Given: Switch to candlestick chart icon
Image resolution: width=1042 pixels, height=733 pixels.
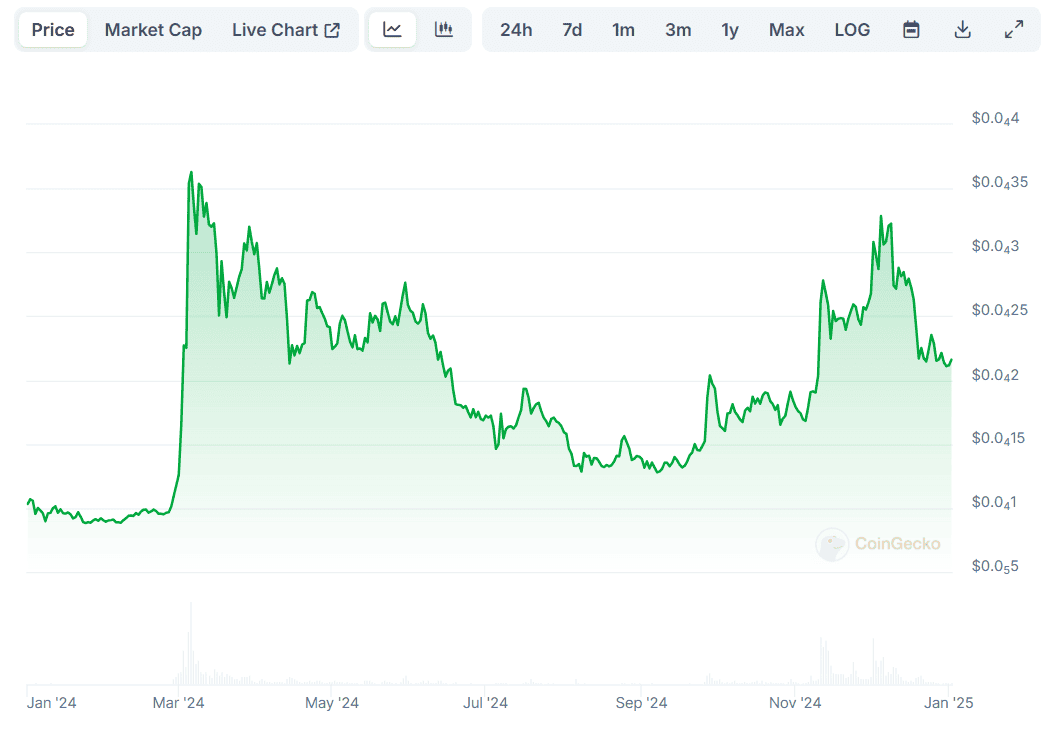Looking at the screenshot, I should pyautogui.click(x=444, y=30).
